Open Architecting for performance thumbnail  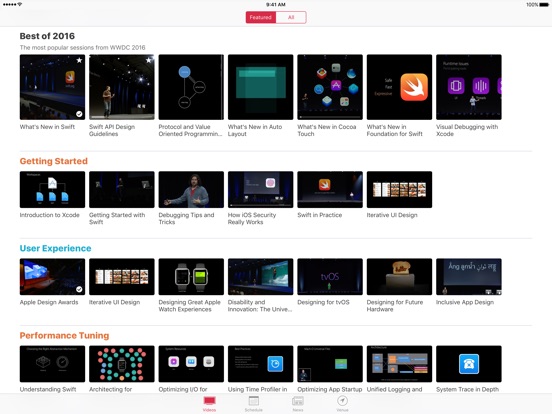click(x=122, y=364)
